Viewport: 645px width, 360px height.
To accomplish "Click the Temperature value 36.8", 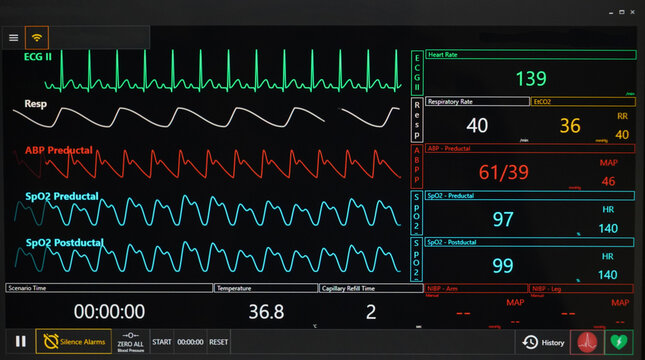I will tap(266, 312).
